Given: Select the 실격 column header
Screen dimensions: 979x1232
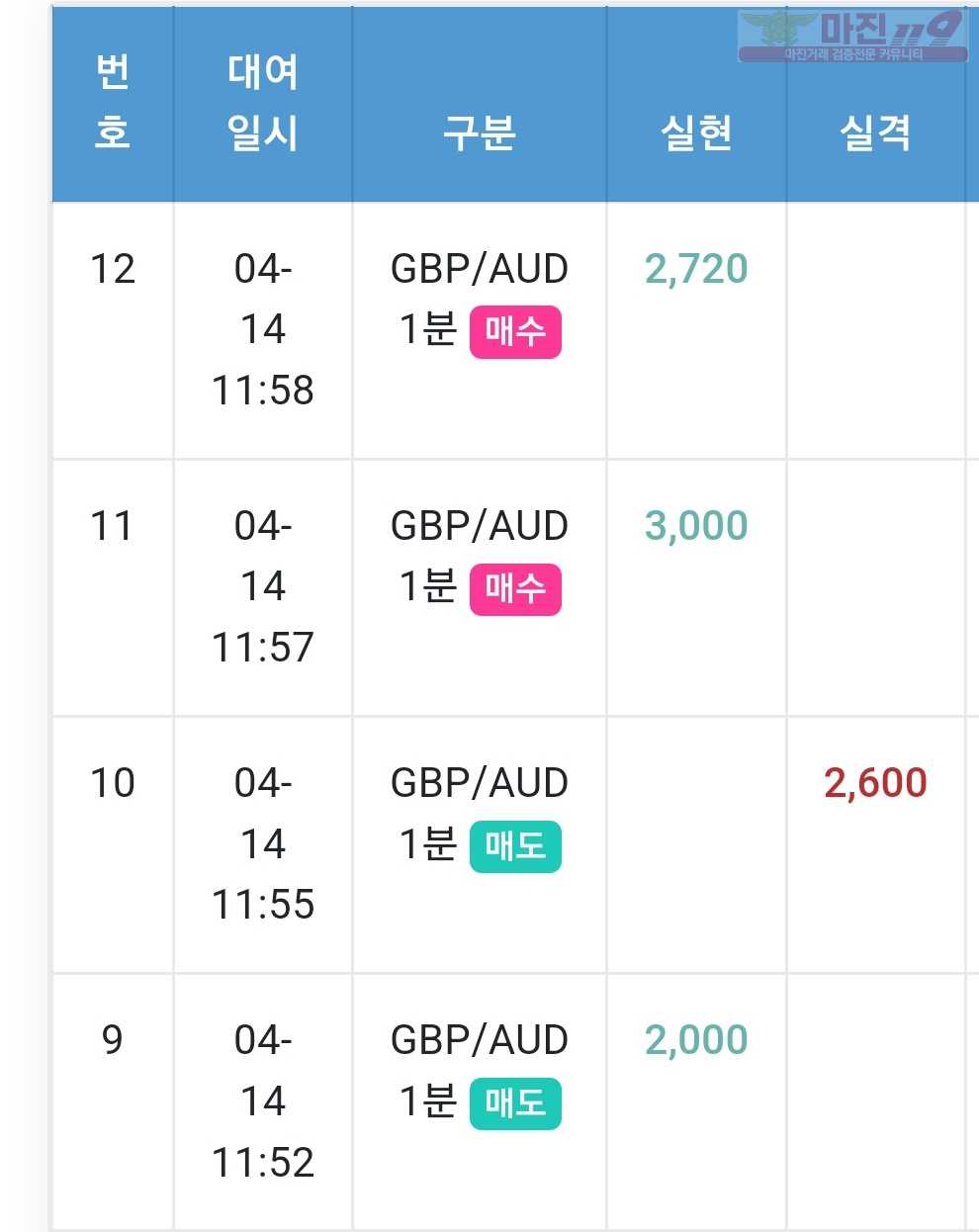Looking at the screenshot, I should (x=875, y=132).
